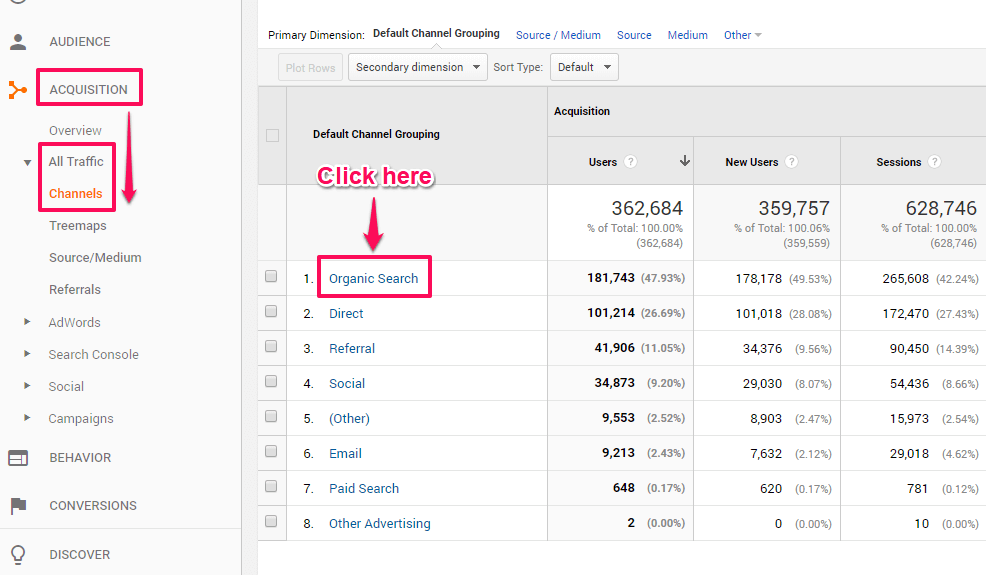Open AdWords in the sidebar
986x575 pixels.
click(74, 323)
